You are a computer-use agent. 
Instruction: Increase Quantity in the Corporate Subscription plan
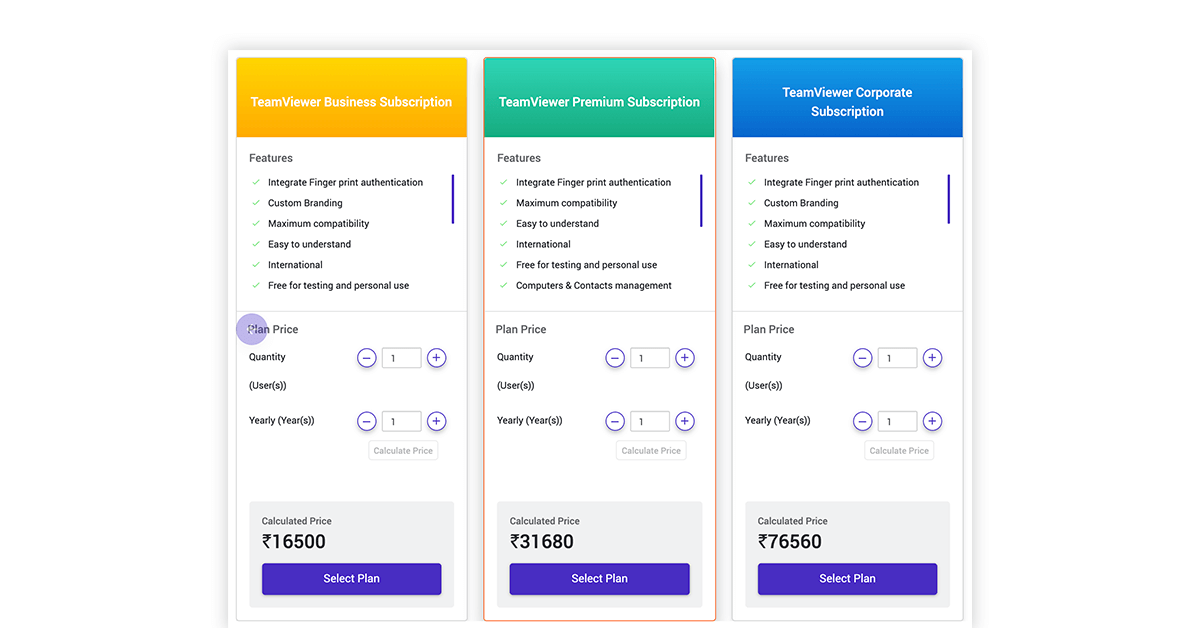click(x=932, y=358)
